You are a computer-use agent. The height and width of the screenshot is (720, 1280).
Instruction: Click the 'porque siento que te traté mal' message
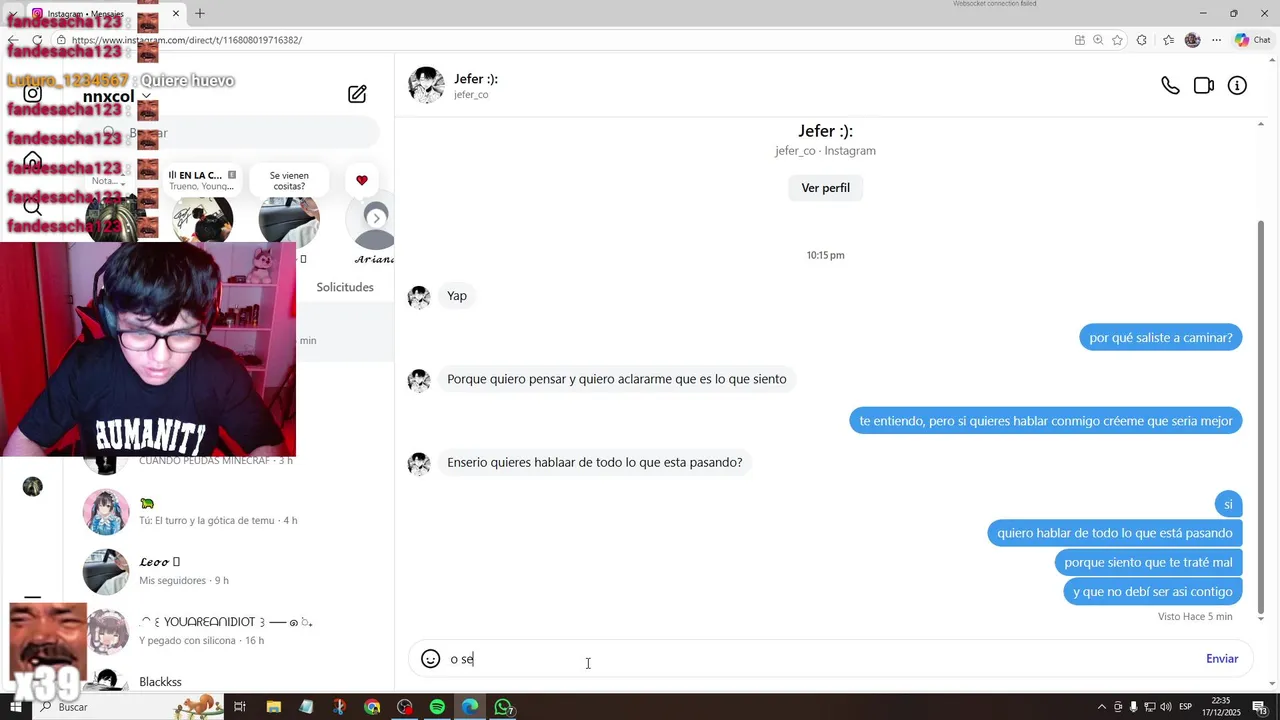point(1148,562)
